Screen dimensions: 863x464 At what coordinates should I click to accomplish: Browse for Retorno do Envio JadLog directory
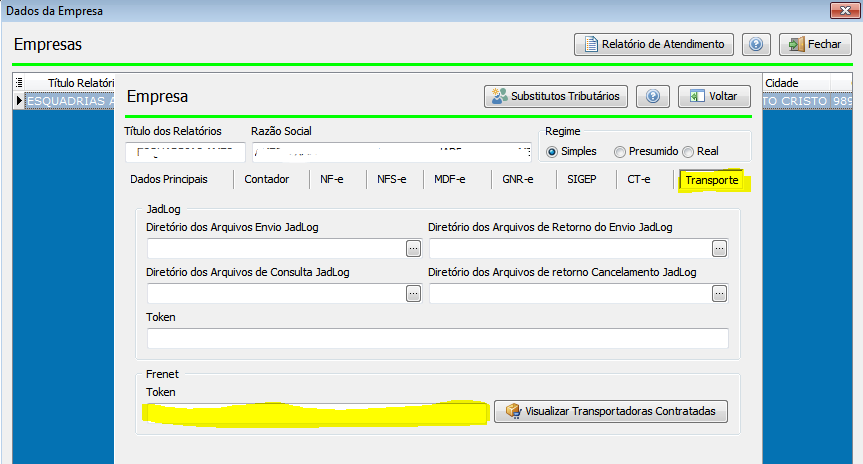coord(719,248)
